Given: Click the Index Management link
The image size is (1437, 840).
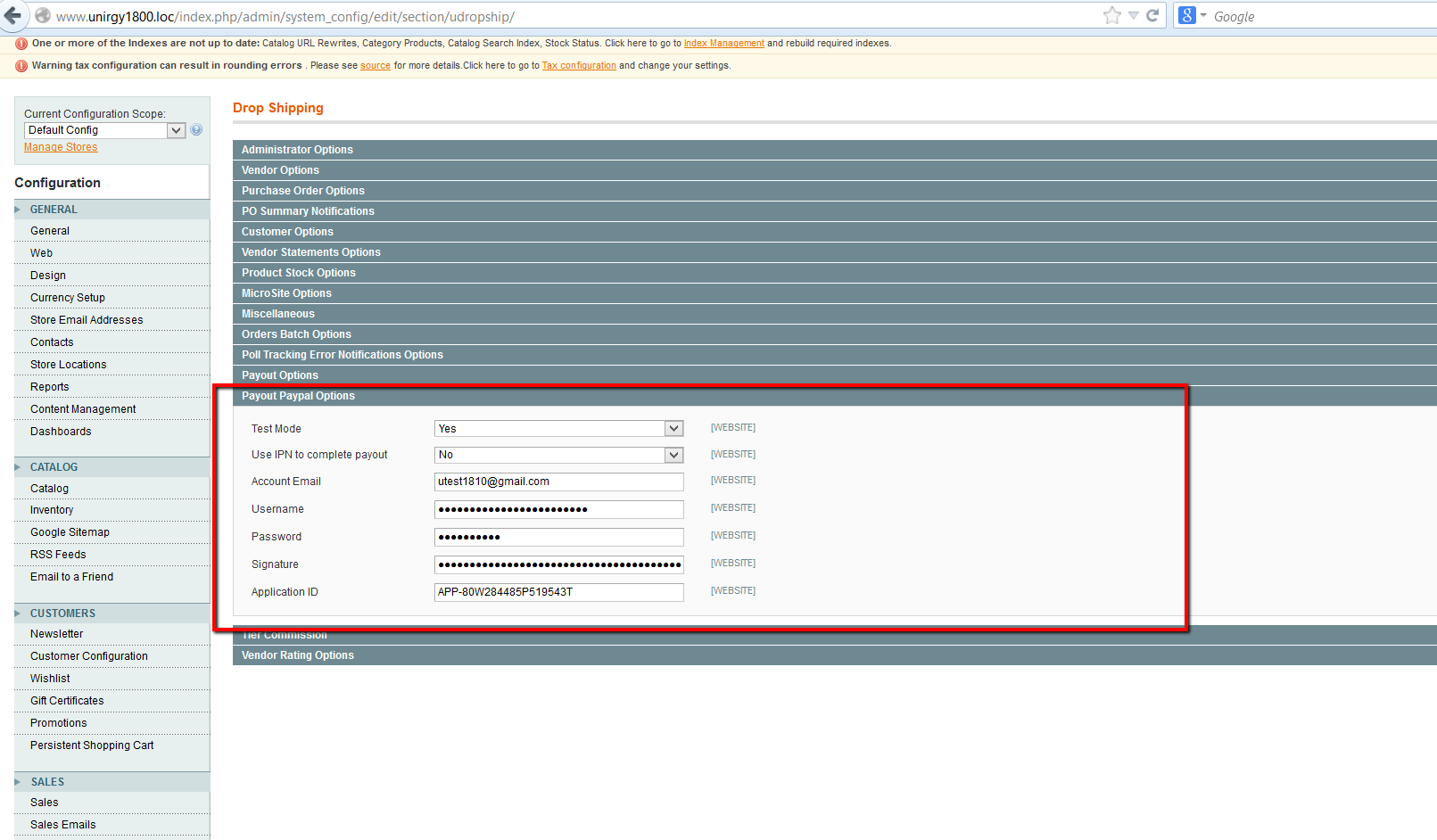Looking at the screenshot, I should (723, 43).
